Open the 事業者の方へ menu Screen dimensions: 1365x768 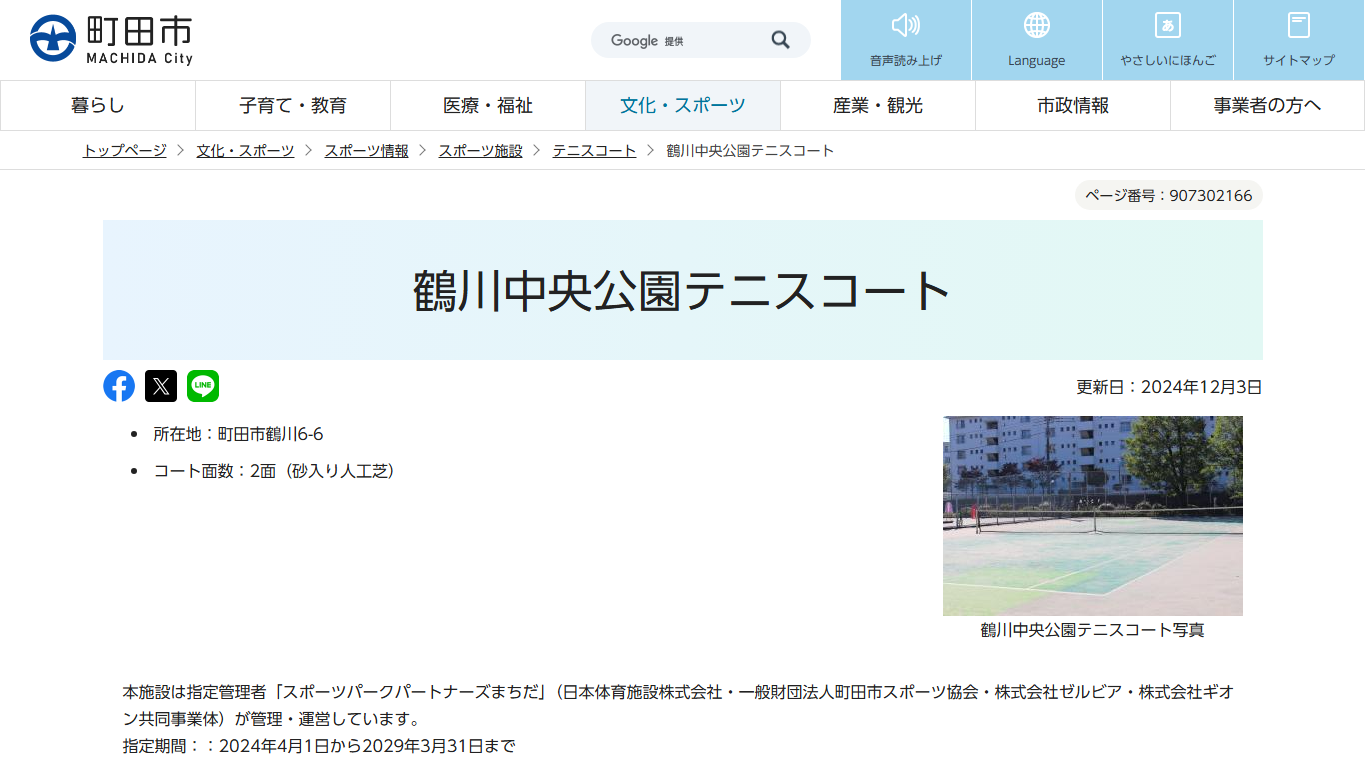click(1267, 106)
